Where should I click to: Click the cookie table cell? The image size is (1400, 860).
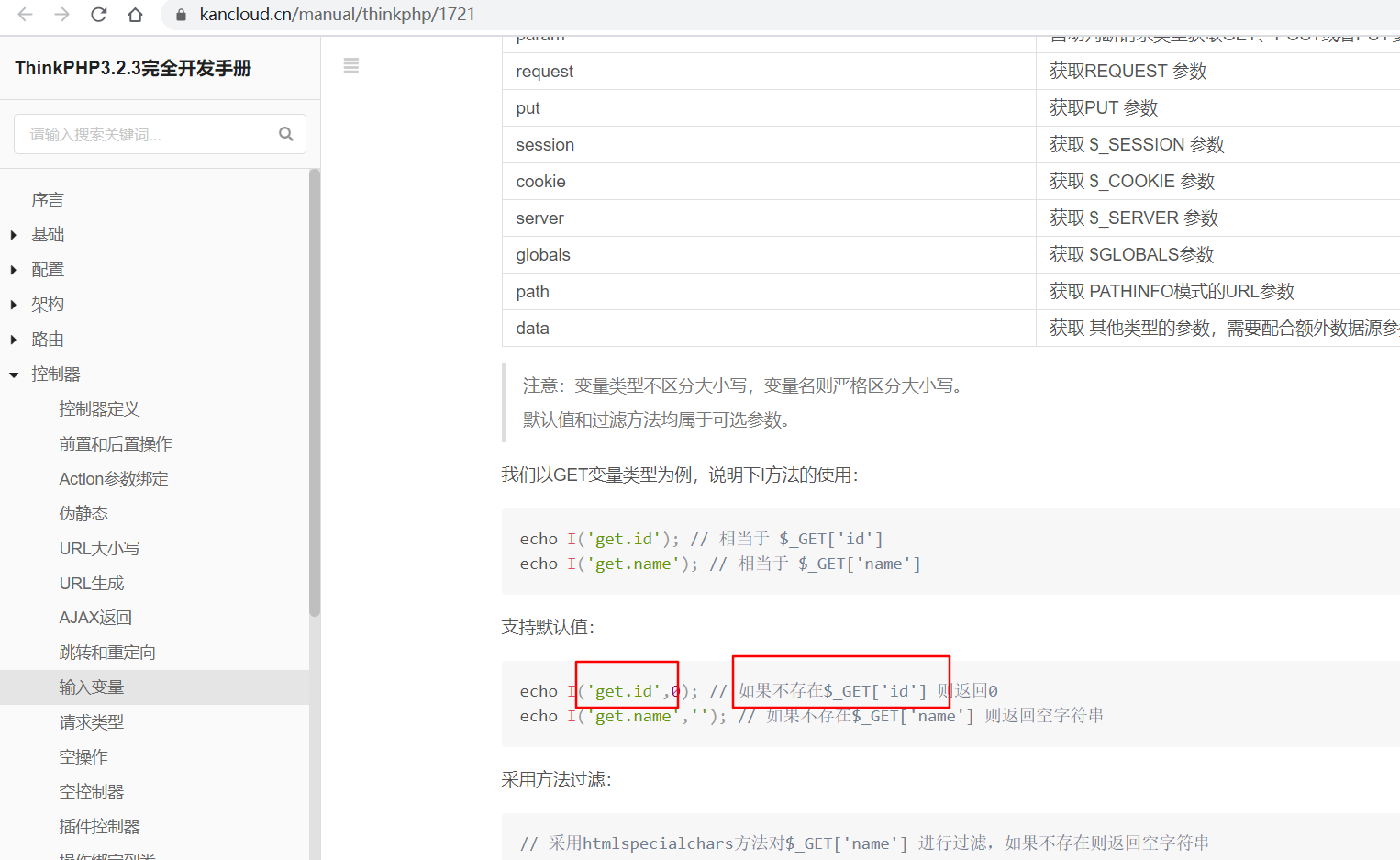tap(769, 182)
